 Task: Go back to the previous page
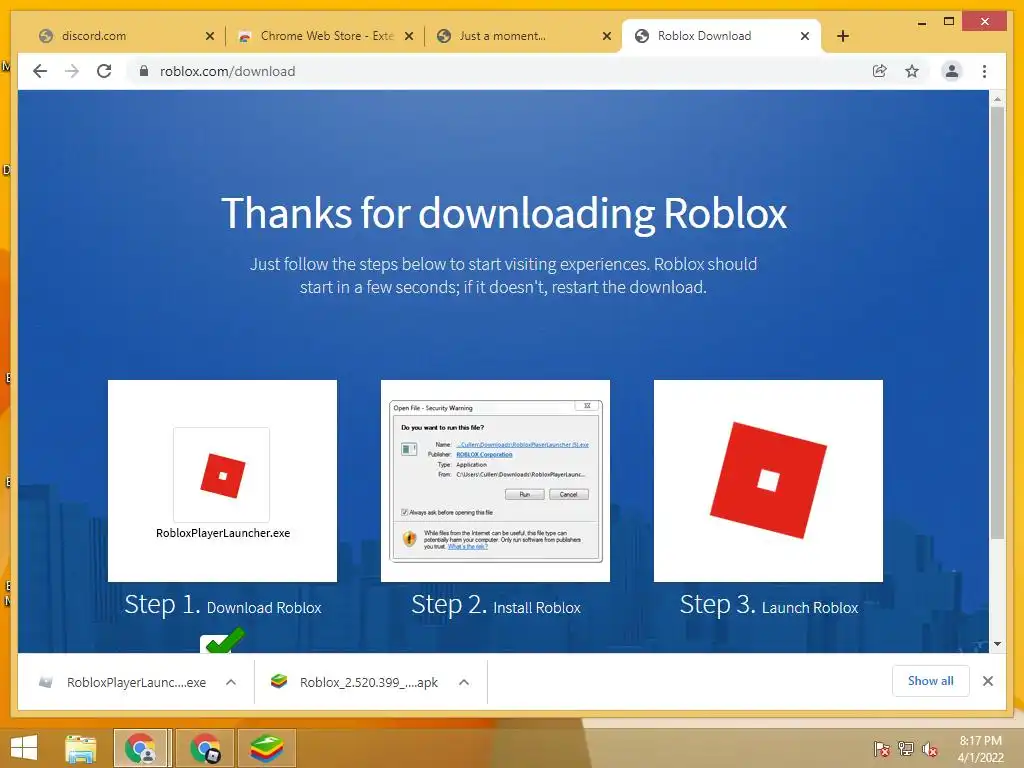pyautogui.click(x=40, y=71)
